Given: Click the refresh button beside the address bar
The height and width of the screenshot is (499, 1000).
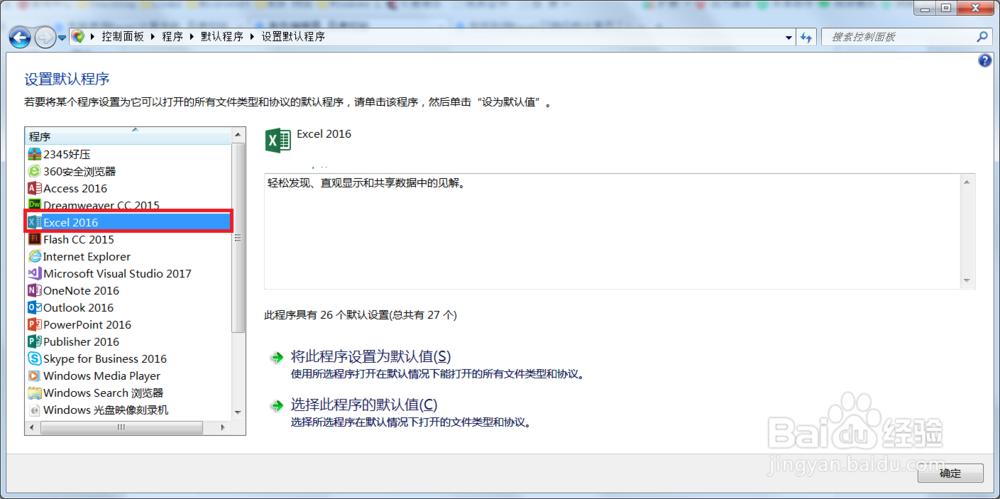Looking at the screenshot, I should (x=807, y=37).
